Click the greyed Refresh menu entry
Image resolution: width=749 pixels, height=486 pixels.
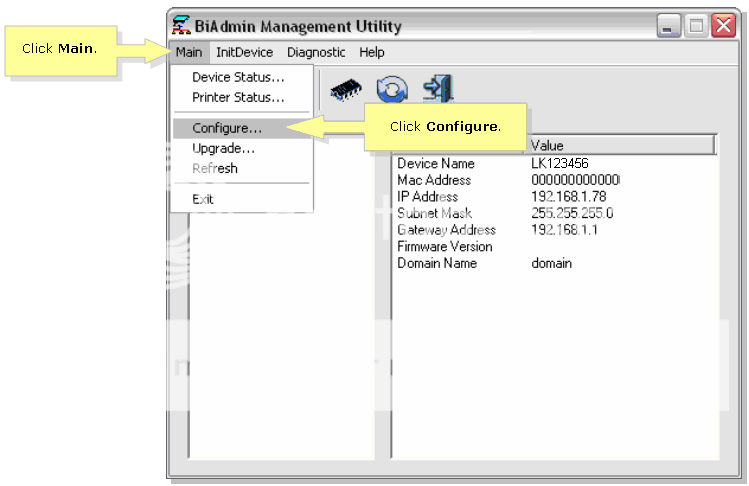(242, 168)
